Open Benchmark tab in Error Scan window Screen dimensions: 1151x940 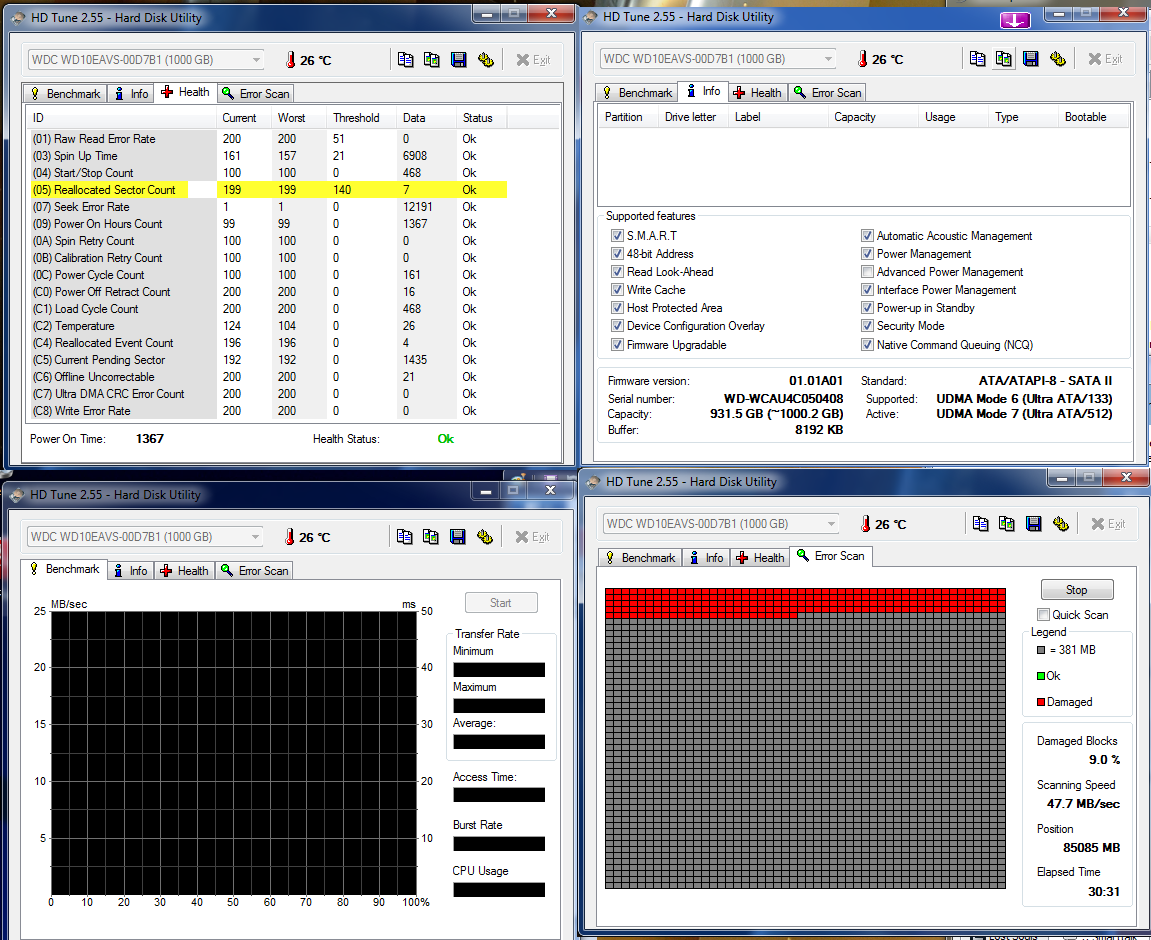tap(639, 558)
